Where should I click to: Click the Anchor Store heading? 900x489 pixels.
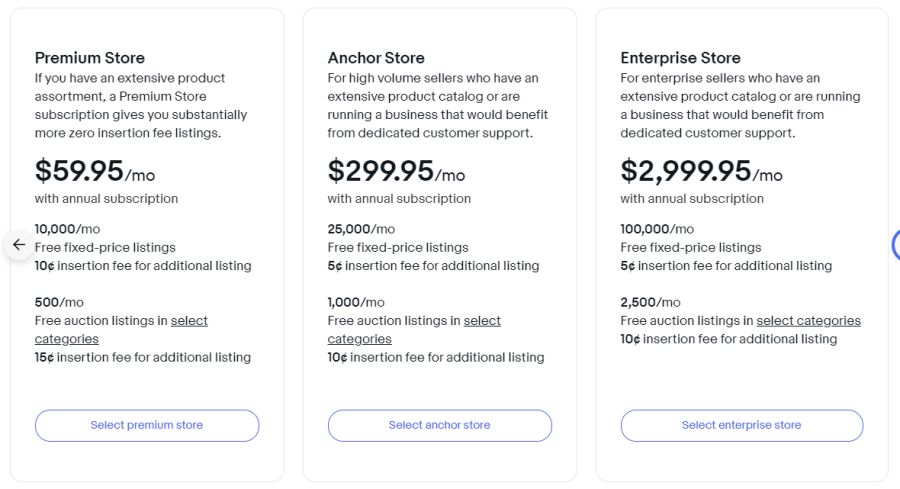(x=376, y=58)
